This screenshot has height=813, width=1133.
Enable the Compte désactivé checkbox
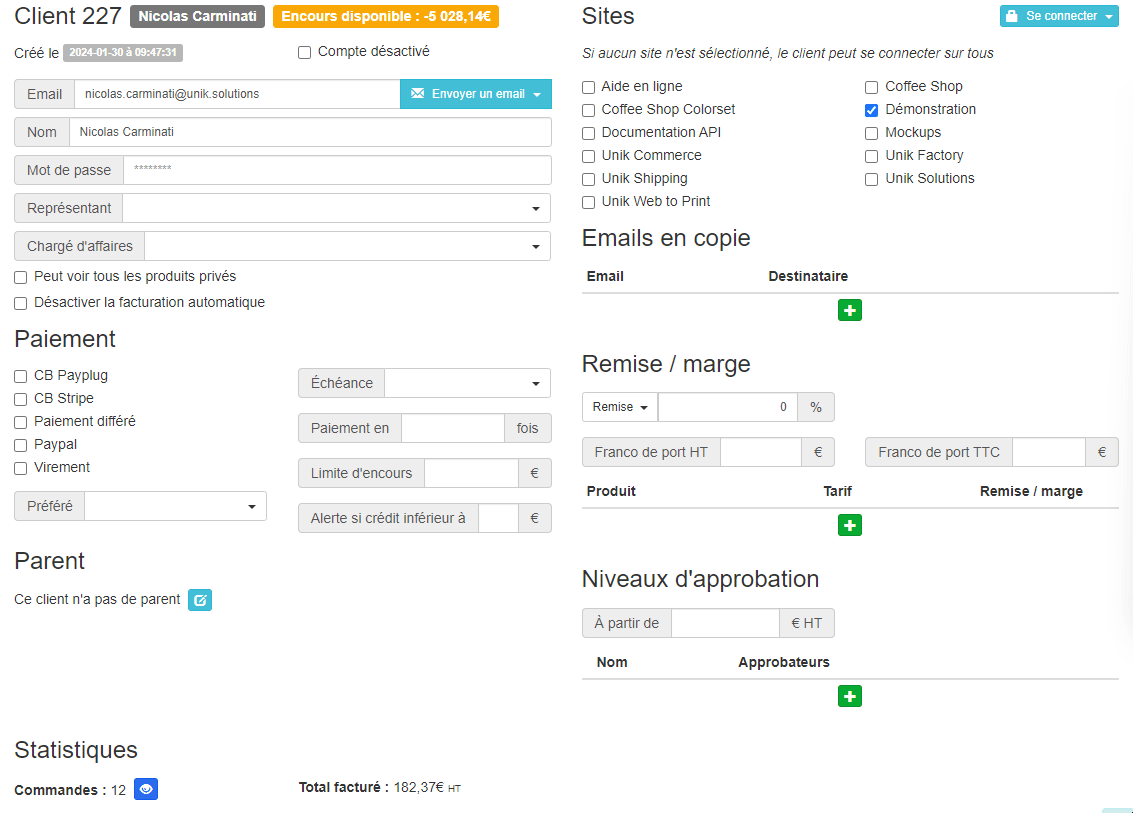coord(305,52)
